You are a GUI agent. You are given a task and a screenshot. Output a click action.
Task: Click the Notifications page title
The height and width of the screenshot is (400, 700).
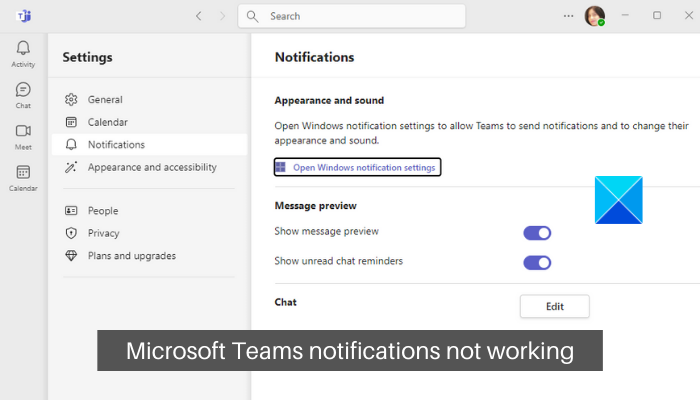coord(314,57)
